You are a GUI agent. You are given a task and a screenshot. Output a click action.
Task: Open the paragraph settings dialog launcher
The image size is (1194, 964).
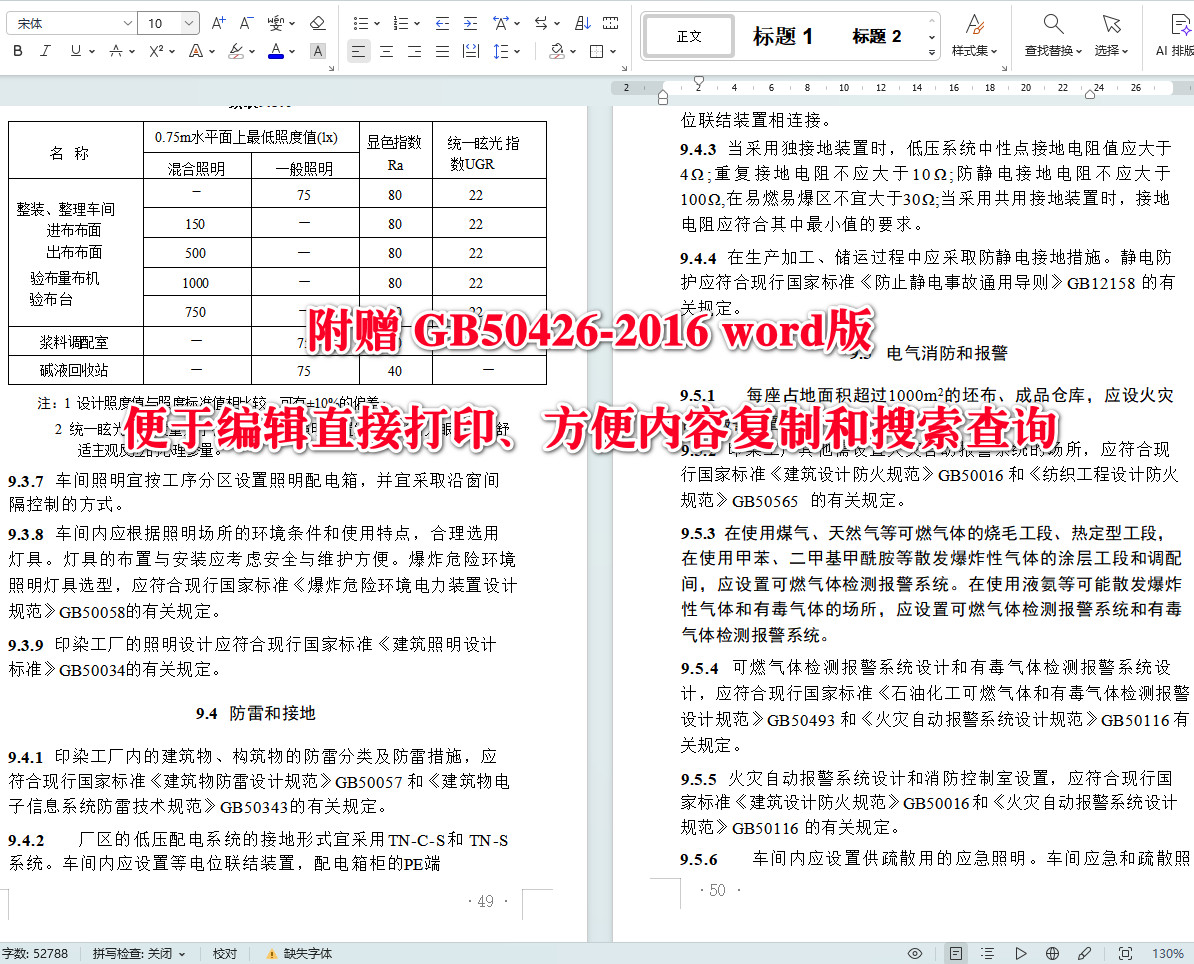624,69
